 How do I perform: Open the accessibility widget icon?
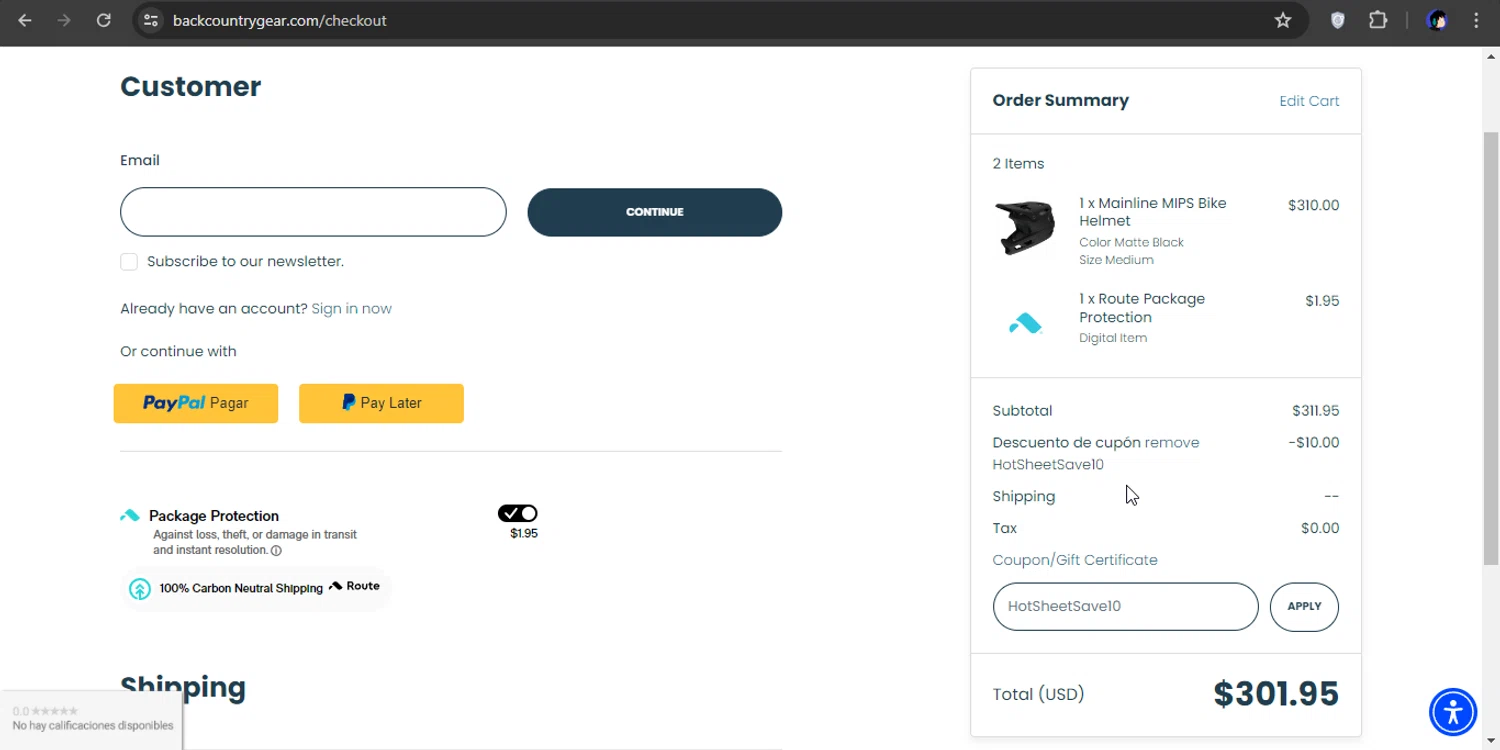pyautogui.click(x=1452, y=712)
